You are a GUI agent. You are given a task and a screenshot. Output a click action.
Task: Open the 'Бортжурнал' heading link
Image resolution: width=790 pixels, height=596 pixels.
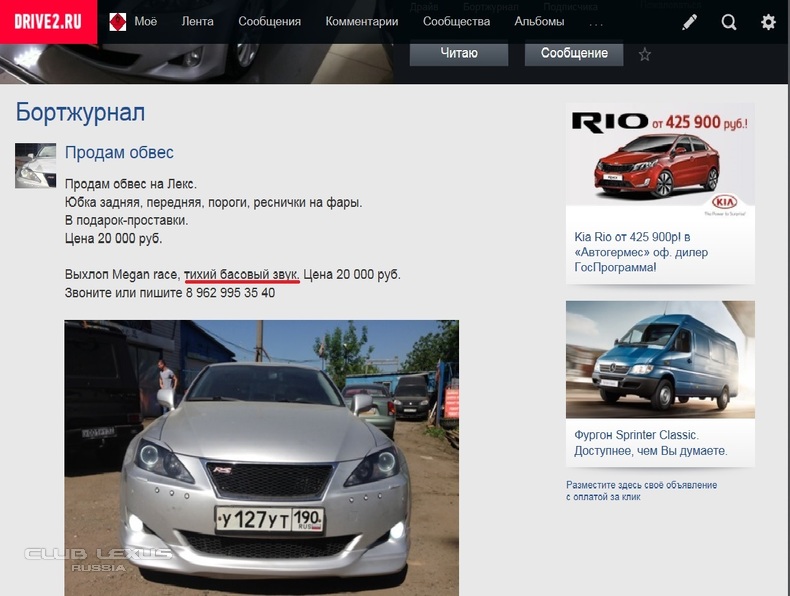[x=80, y=112]
